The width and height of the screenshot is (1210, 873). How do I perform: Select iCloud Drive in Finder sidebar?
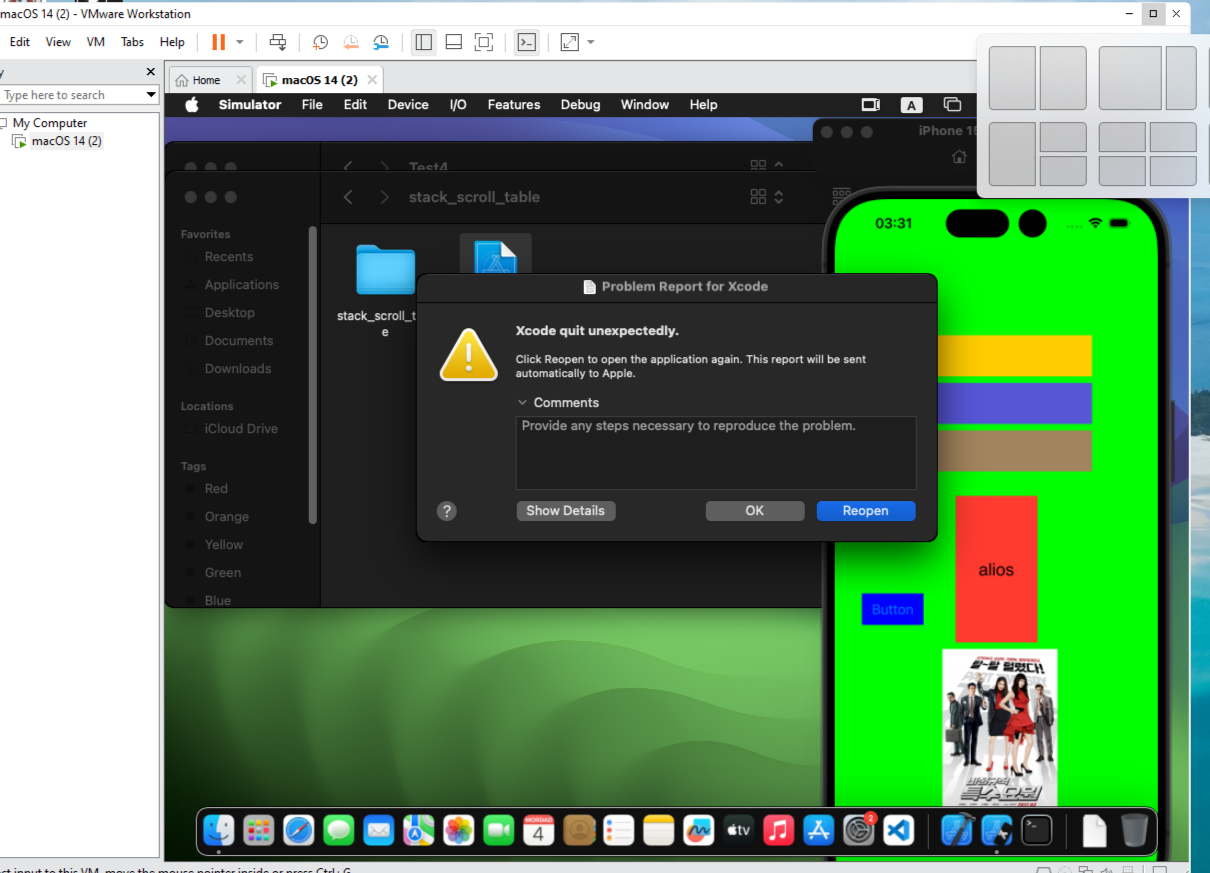click(241, 429)
